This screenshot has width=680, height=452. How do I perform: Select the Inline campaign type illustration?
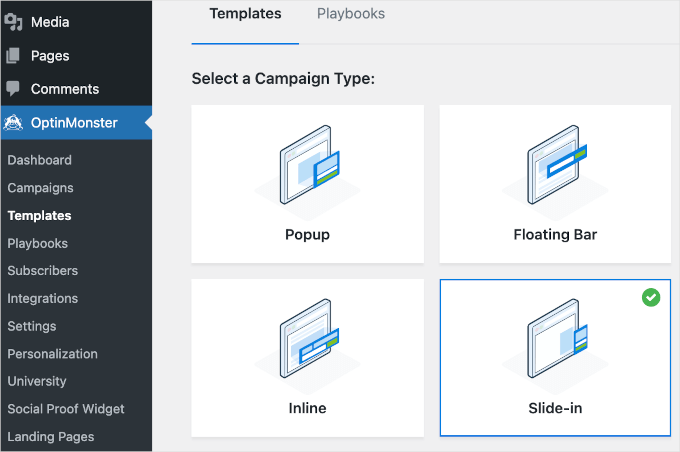coord(307,345)
